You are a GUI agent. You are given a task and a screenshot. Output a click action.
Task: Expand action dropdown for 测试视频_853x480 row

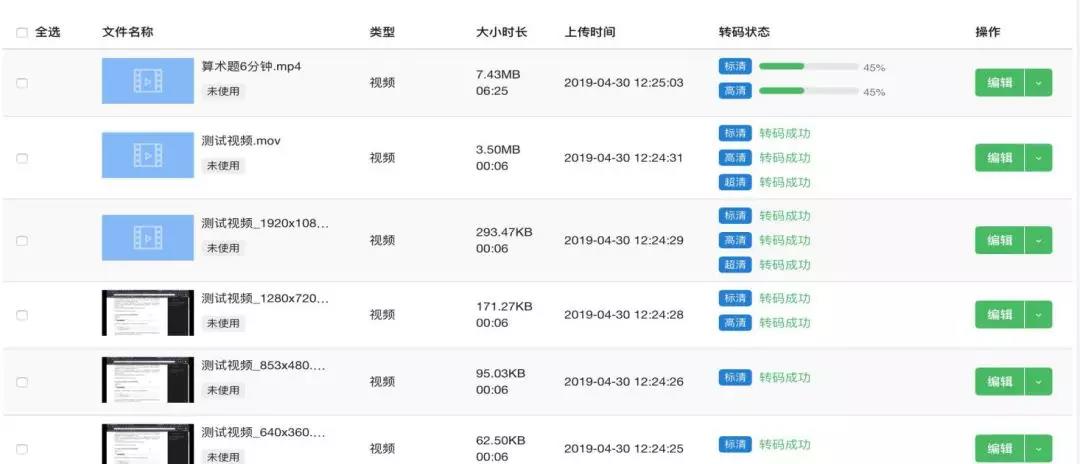point(1039,382)
